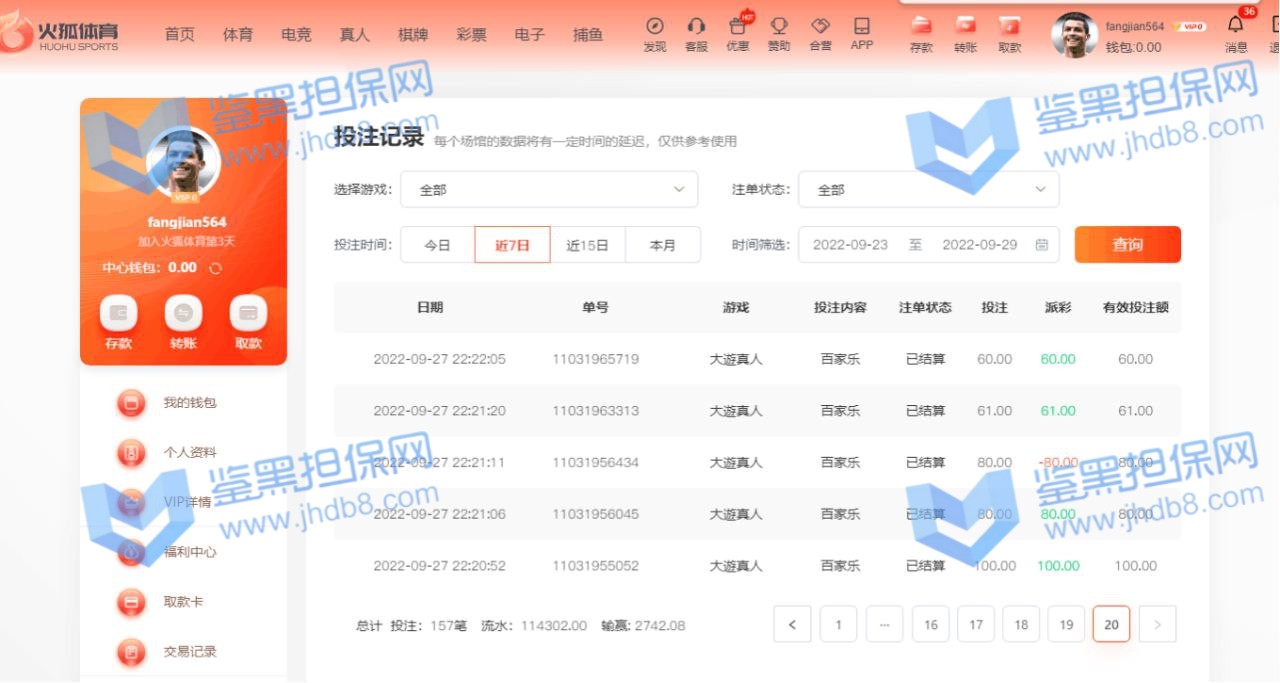
Task: Click 存款 deposit icon in top bar
Action: coord(921,27)
